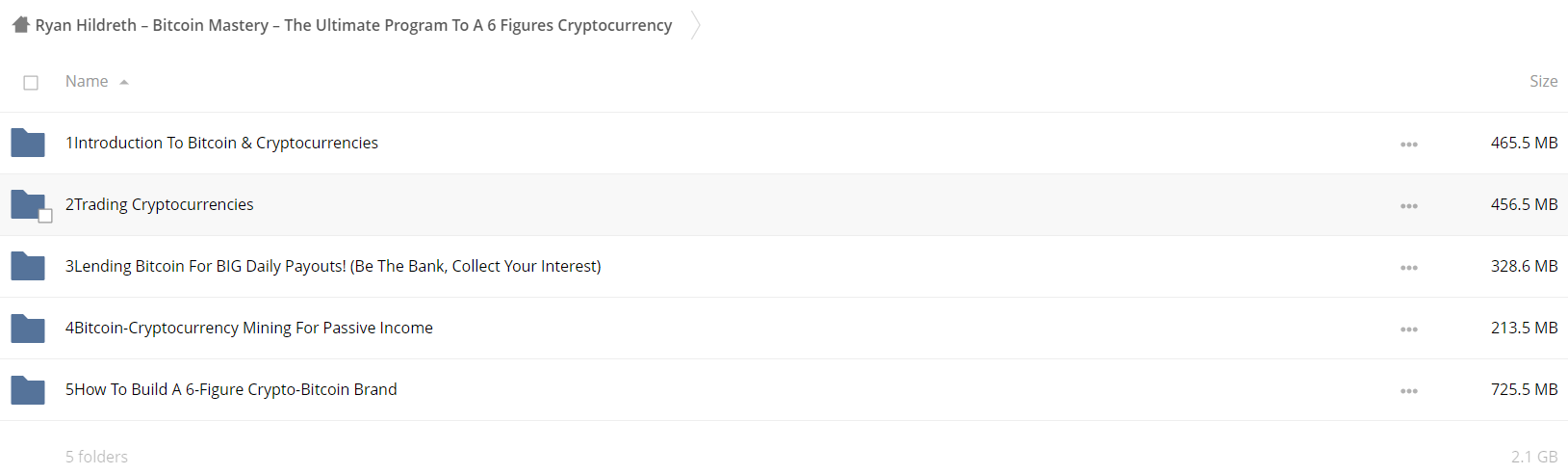Click folder icon for 5How To Build brand
This screenshot has width=1568, height=474.
click(28, 390)
